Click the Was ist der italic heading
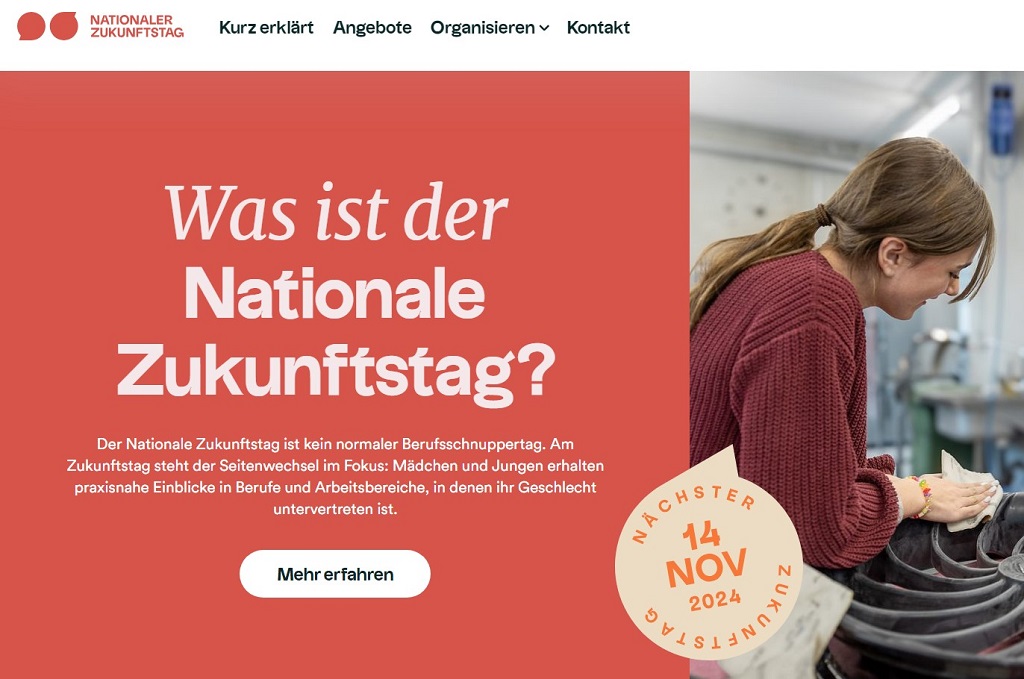Screen dimensions: 1024x679 tap(336, 213)
